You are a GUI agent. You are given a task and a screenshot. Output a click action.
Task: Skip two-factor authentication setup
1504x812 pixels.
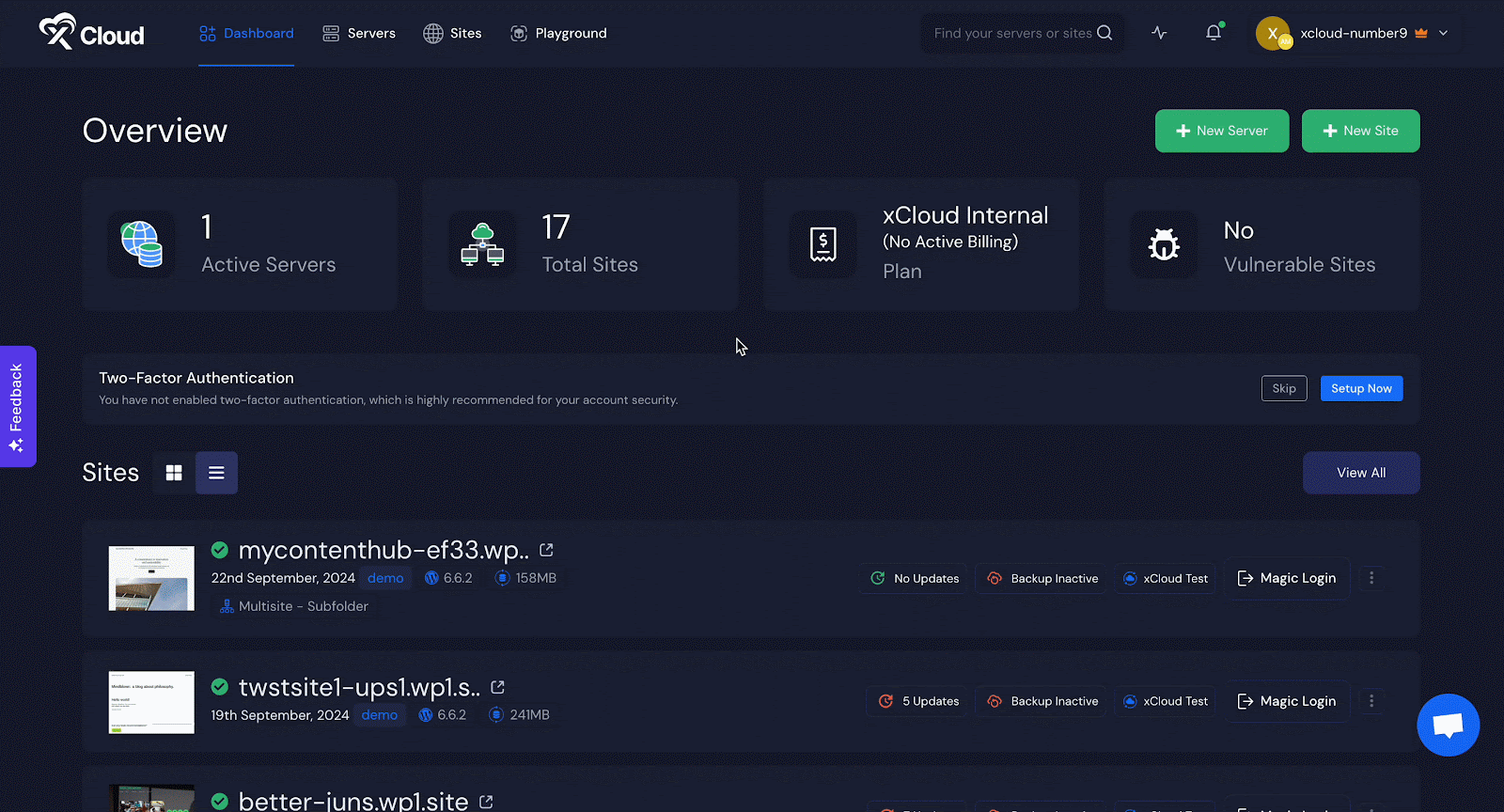point(1284,388)
